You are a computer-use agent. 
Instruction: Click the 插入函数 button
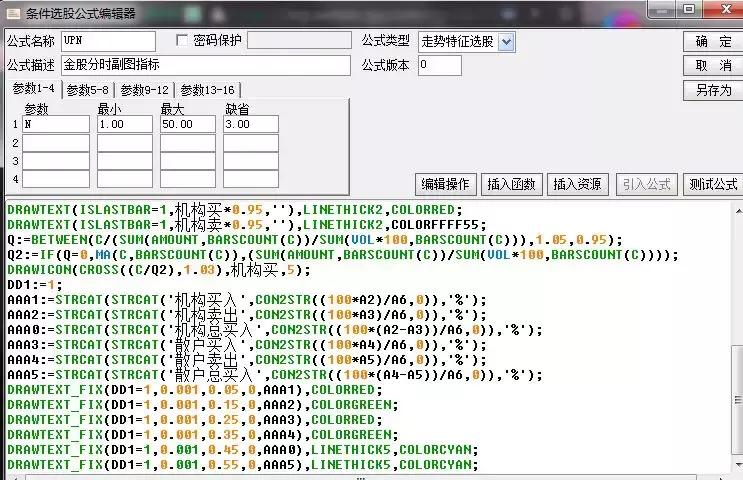coord(511,184)
